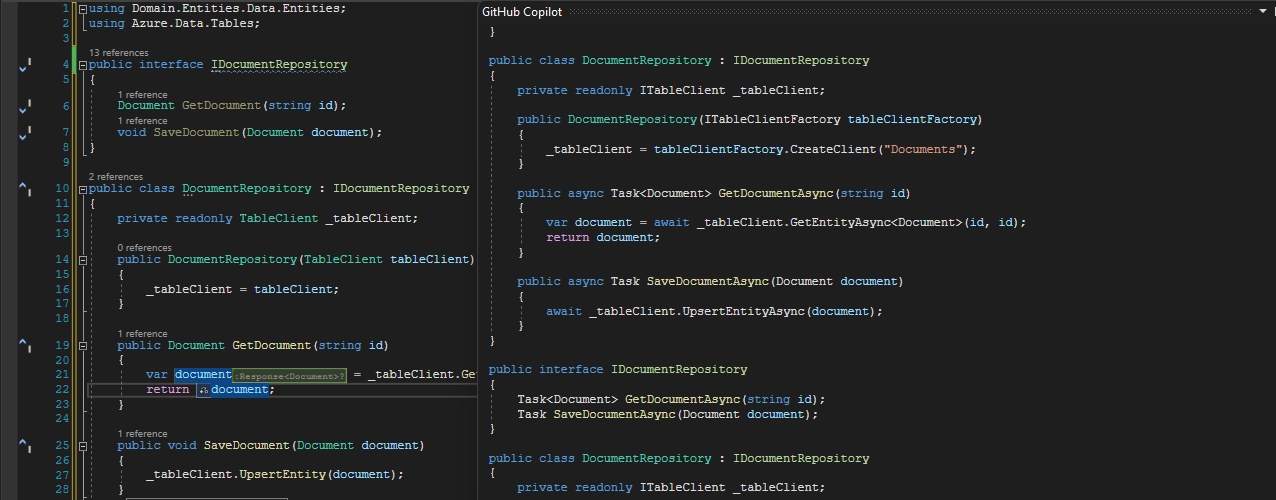Screen dimensions: 1276x500
Task: Click the implements glyph next to line 19
Action: pyautogui.click(x=25, y=345)
